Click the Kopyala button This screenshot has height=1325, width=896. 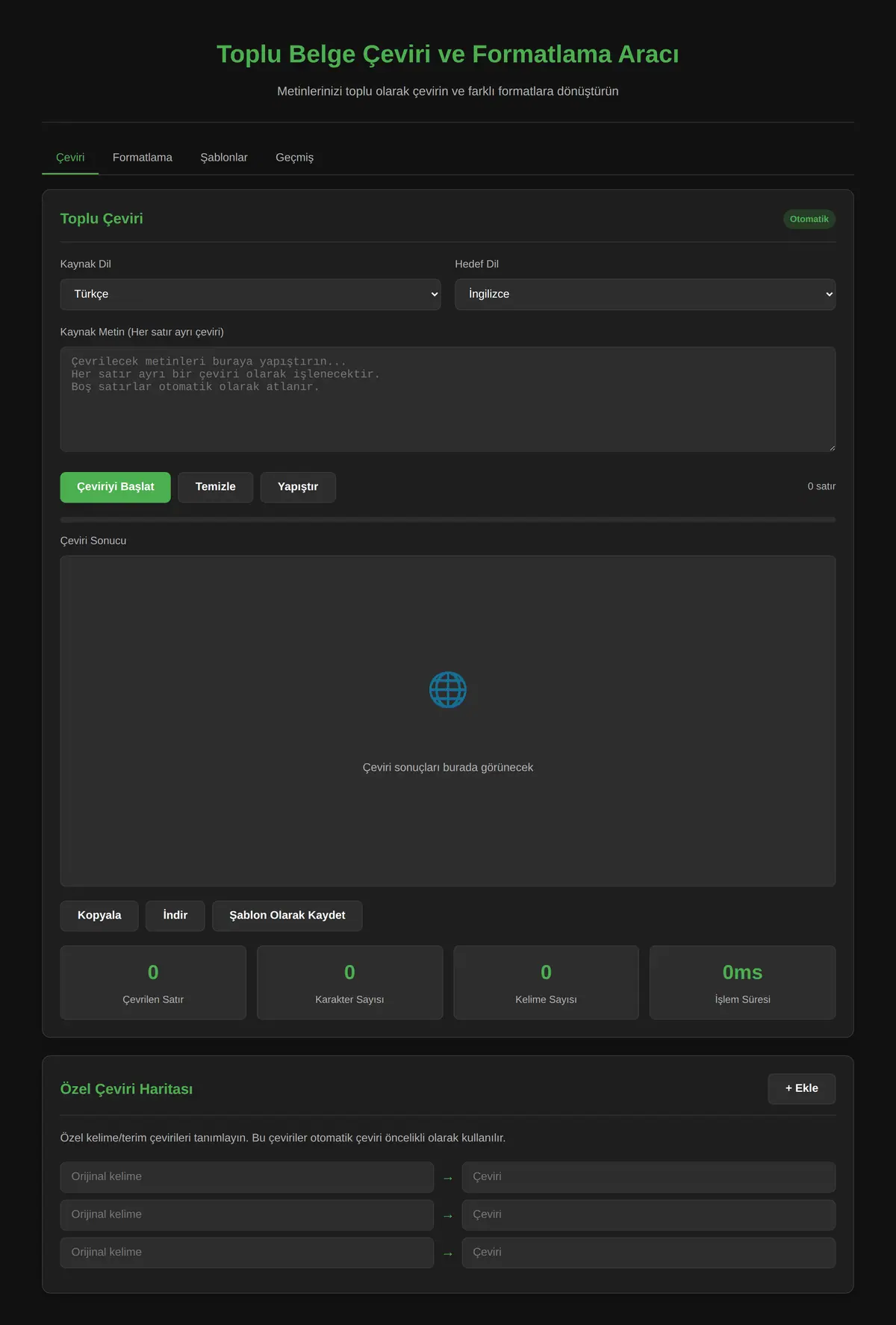tap(99, 916)
